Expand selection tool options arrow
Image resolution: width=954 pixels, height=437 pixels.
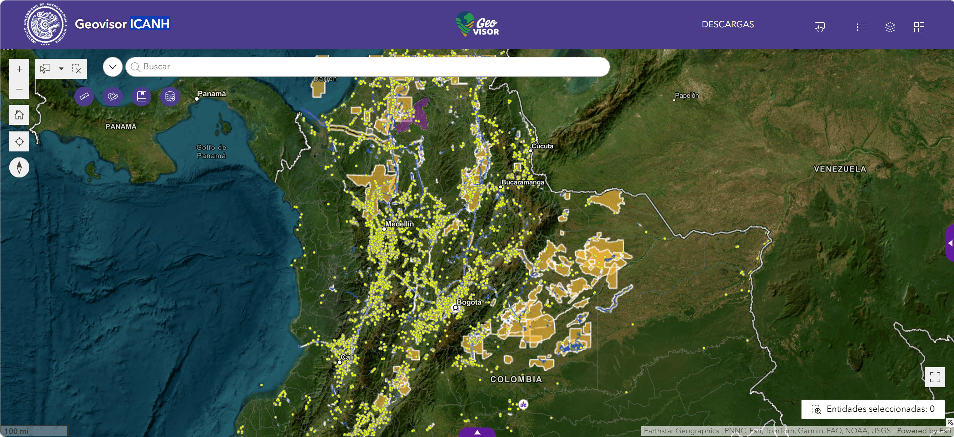point(61,69)
